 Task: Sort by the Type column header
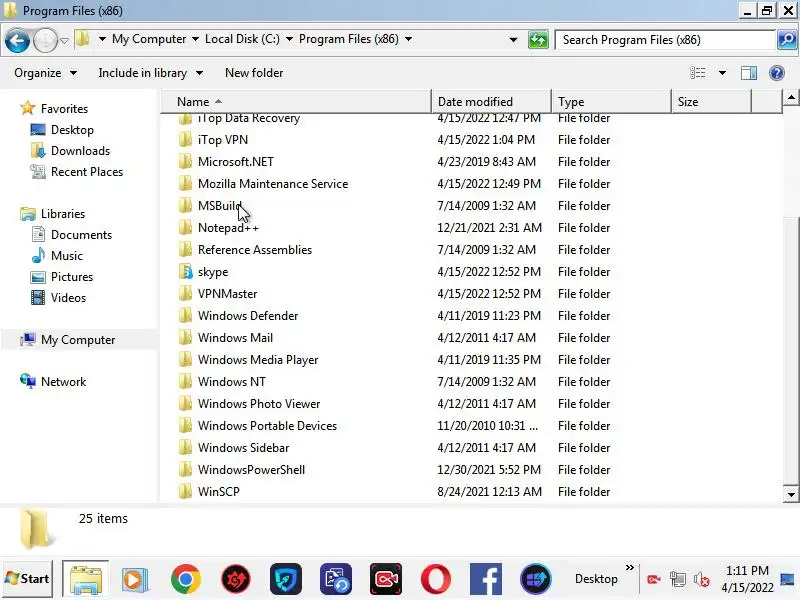tap(611, 102)
